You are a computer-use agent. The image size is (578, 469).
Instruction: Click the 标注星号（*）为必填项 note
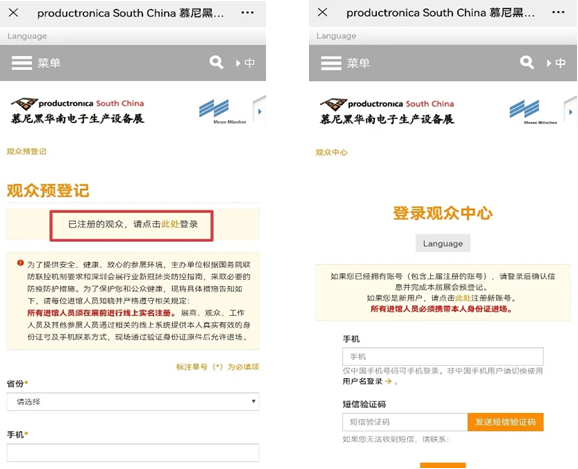(x=217, y=367)
